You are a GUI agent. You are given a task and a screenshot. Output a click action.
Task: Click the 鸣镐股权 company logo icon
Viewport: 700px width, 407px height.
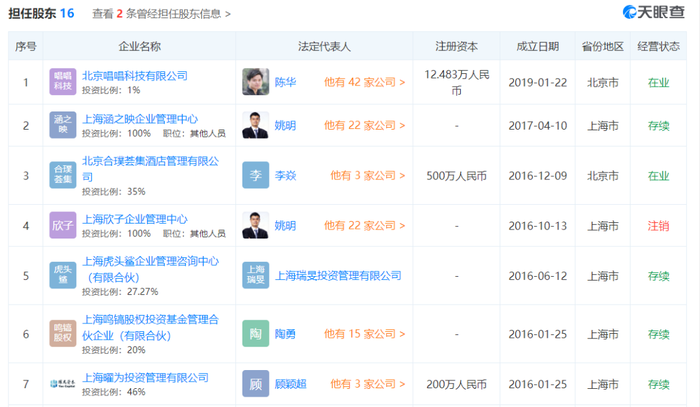click(62, 333)
